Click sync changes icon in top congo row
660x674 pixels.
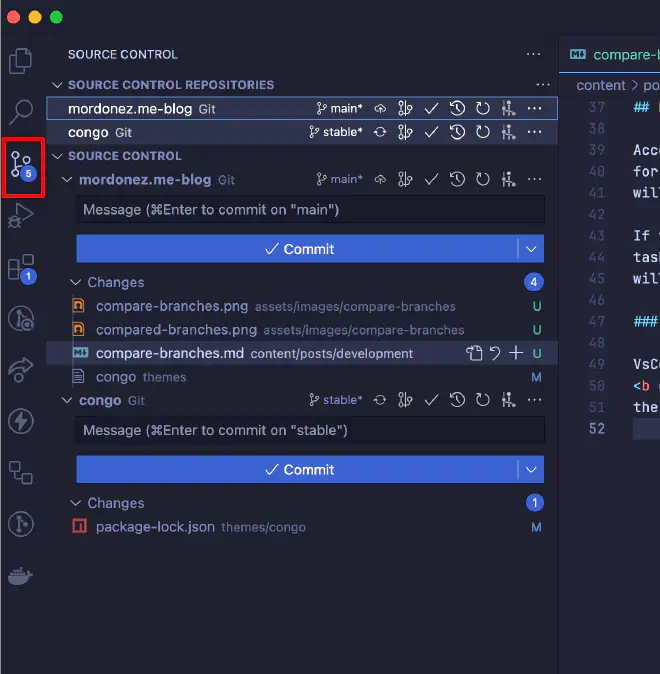(x=380, y=132)
